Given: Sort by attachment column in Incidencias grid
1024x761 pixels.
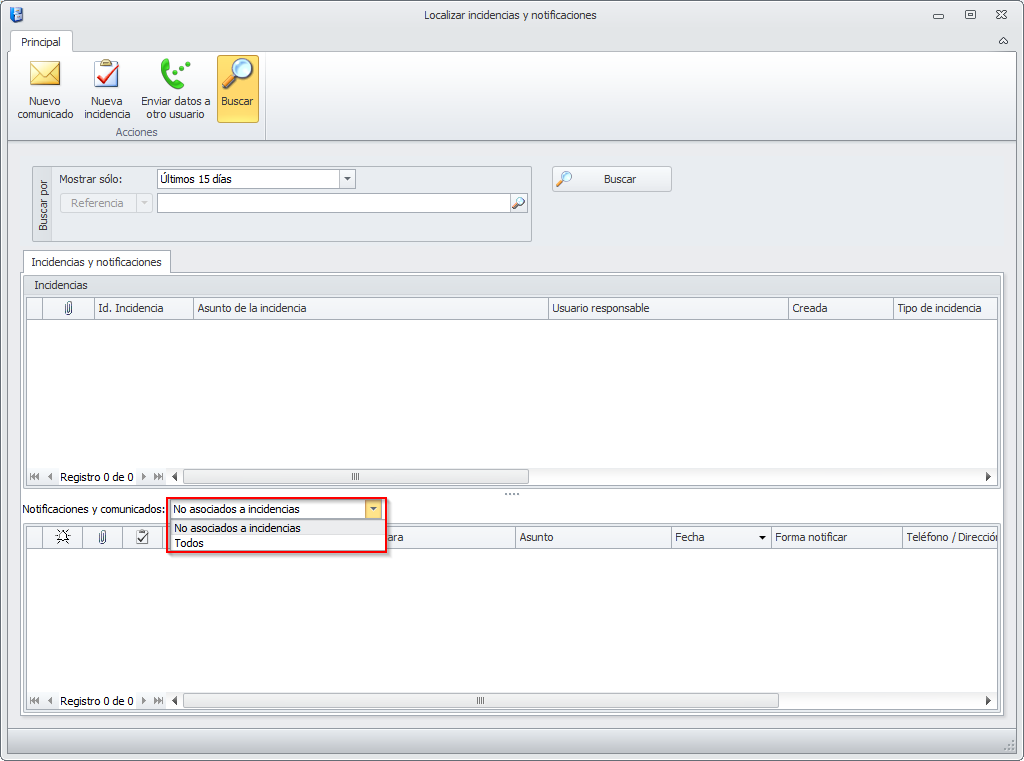Looking at the screenshot, I should pyautogui.click(x=68, y=308).
